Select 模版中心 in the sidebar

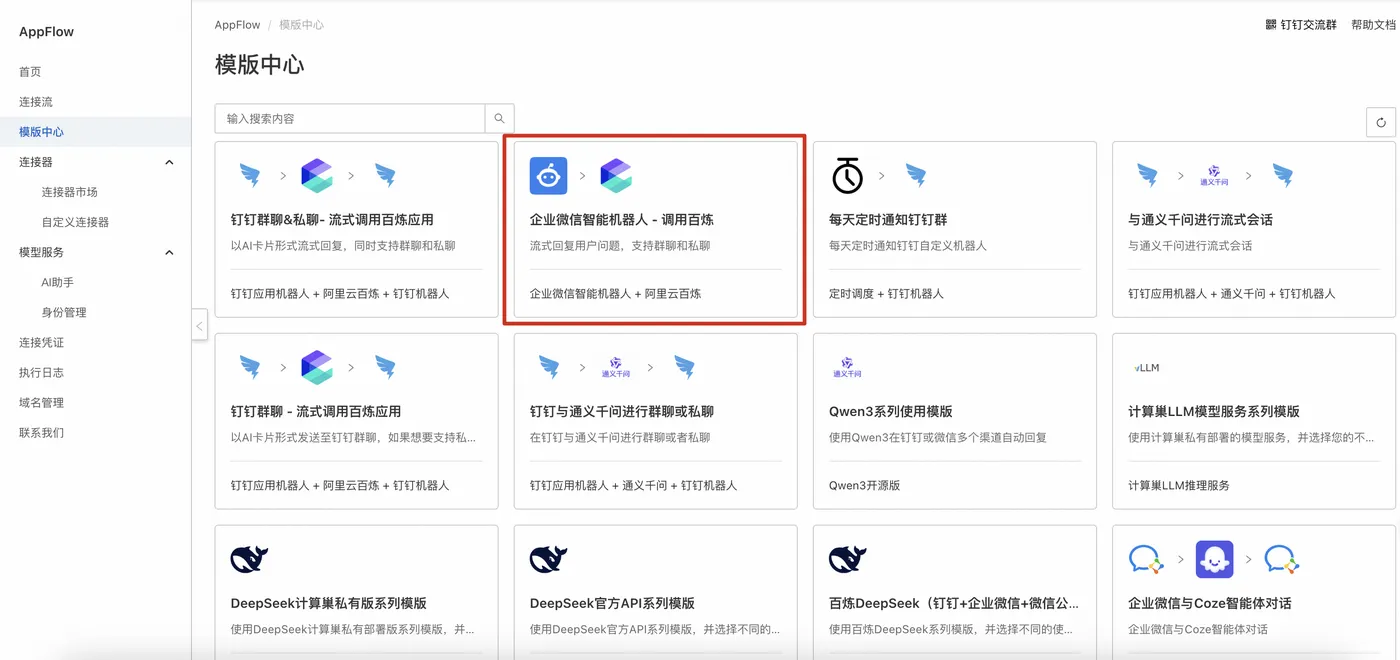pos(42,132)
